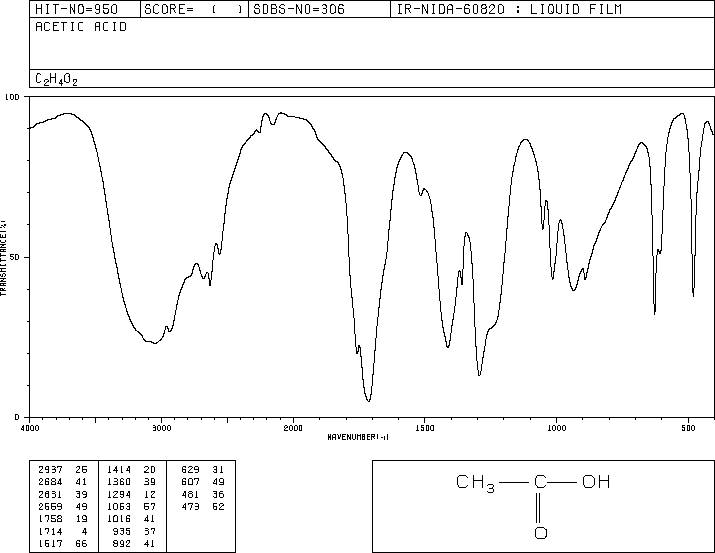
Task: Click the 1500 tick label on x-axis
Action: (424, 428)
